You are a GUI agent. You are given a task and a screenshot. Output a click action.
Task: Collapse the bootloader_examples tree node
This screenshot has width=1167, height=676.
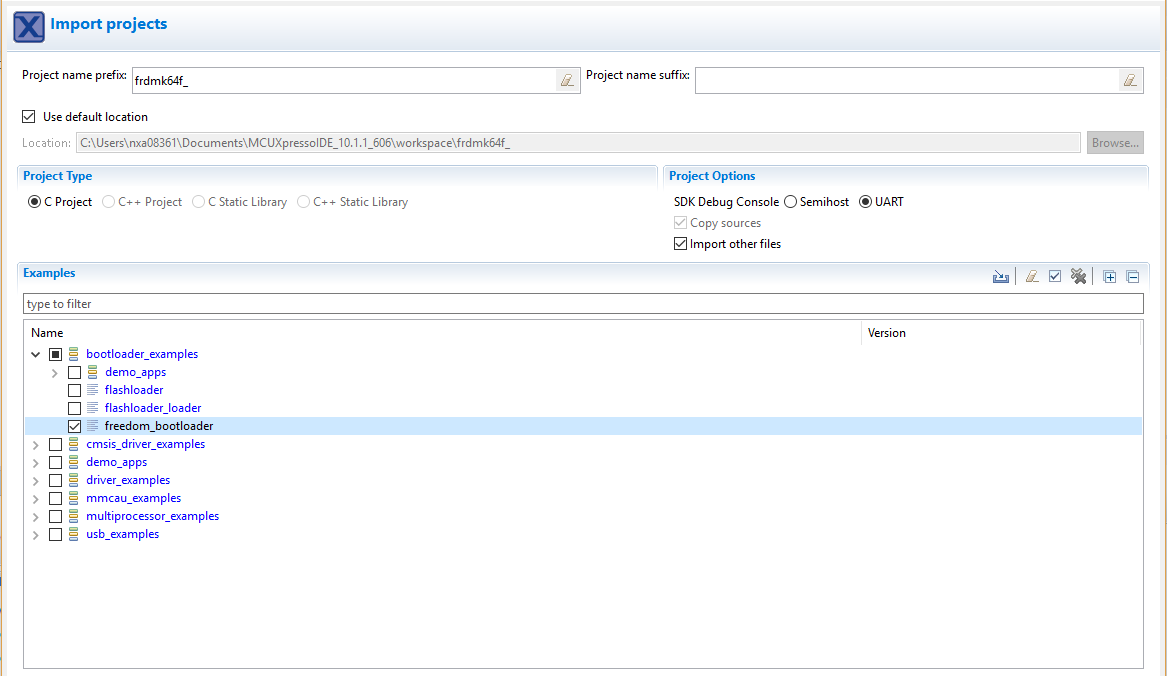(36, 354)
